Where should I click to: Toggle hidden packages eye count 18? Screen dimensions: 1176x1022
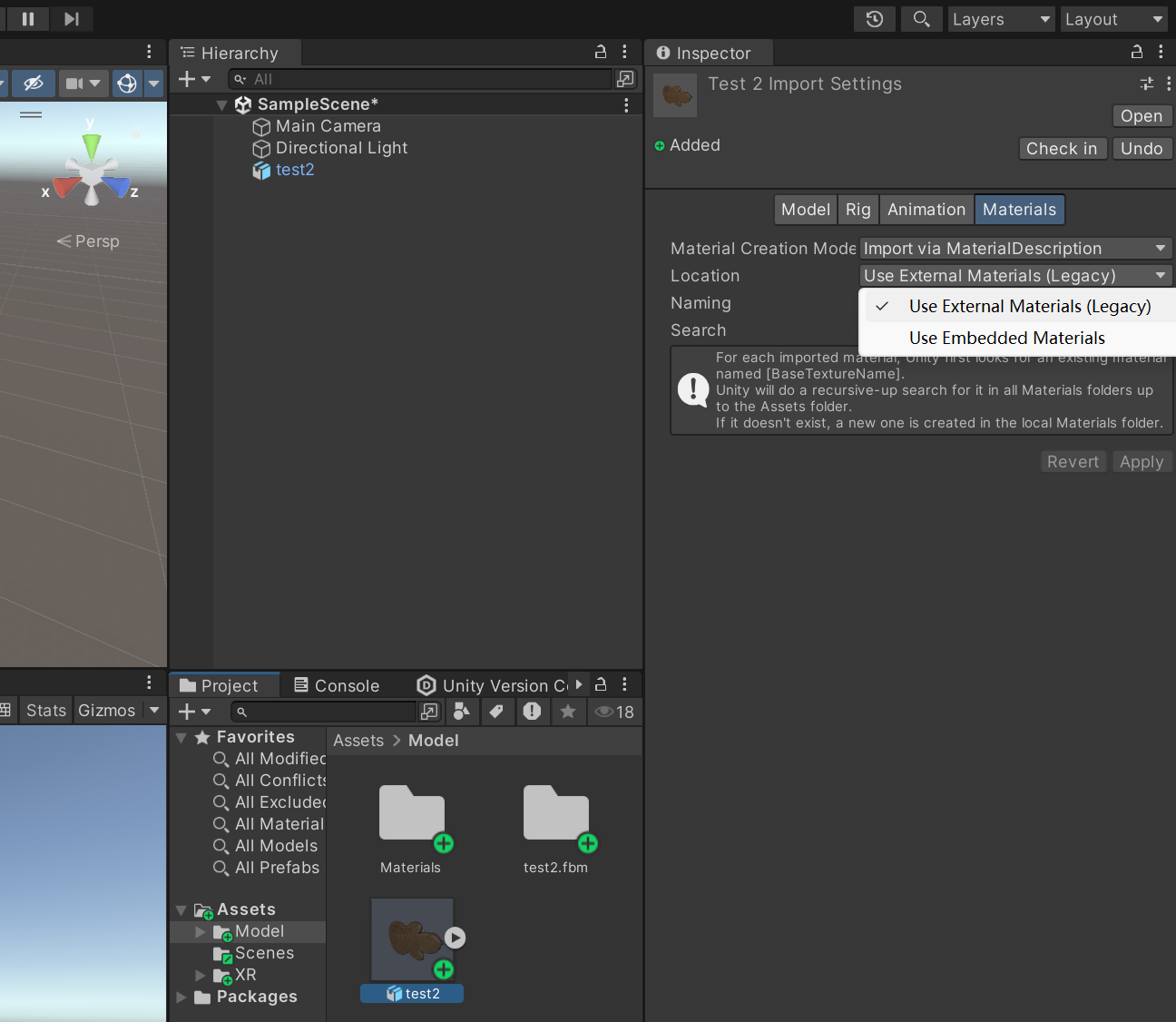tap(614, 712)
